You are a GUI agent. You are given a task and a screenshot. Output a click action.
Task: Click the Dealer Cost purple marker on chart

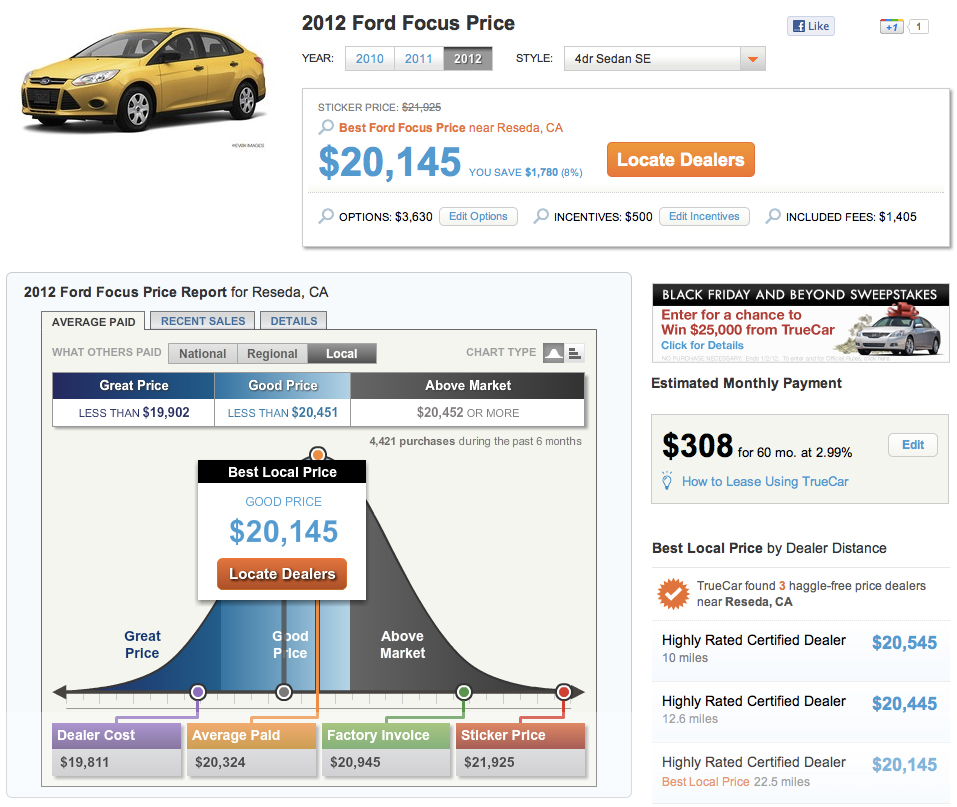click(198, 692)
